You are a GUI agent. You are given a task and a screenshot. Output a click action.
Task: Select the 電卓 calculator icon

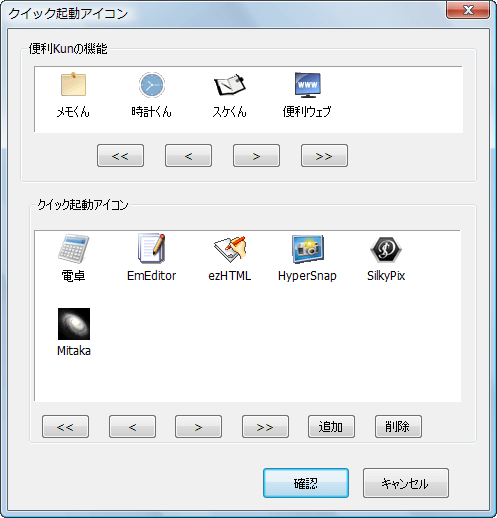click(x=73, y=249)
